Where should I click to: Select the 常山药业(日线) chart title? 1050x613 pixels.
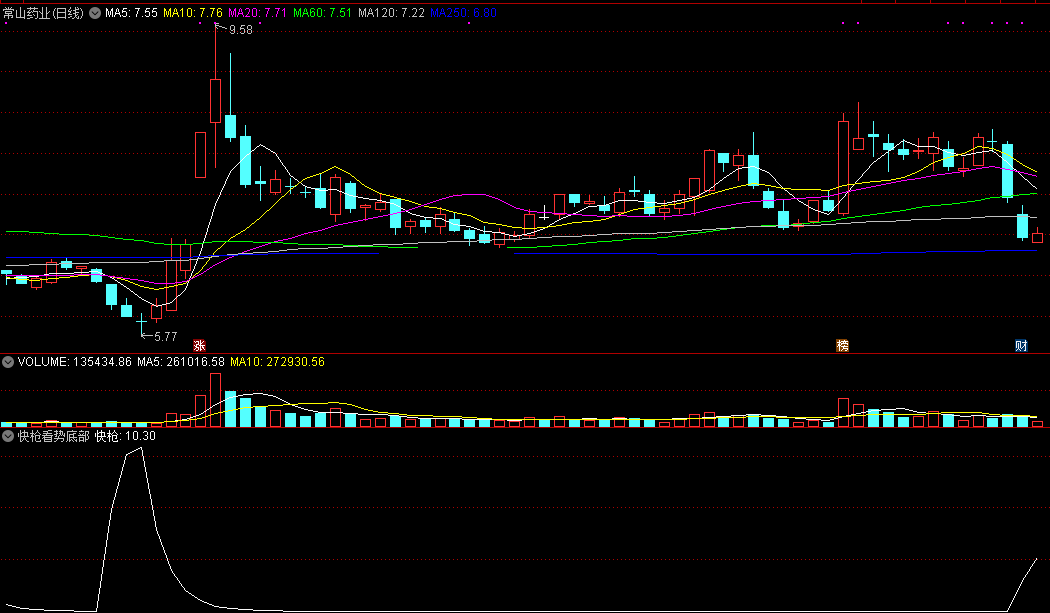coord(44,13)
